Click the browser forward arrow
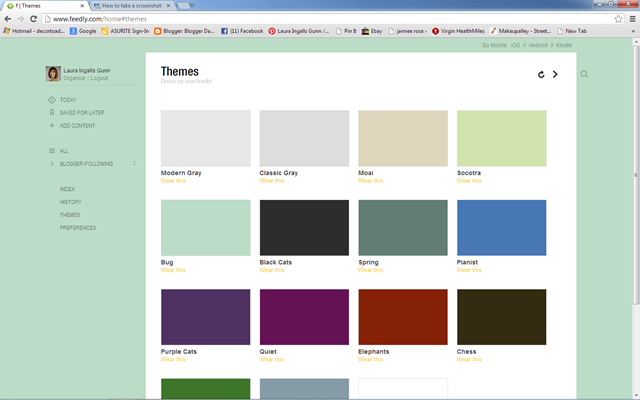 click(x=20, y=19)
